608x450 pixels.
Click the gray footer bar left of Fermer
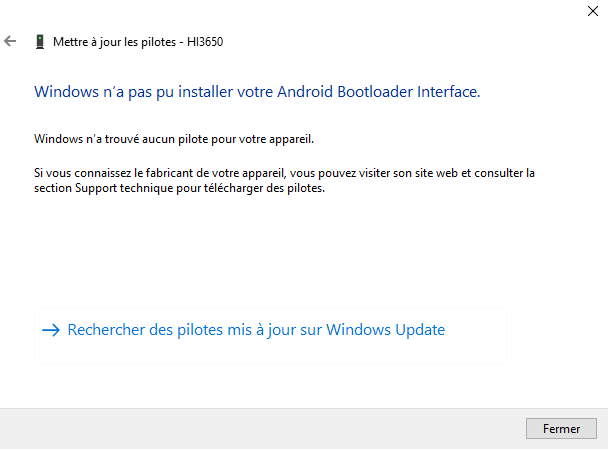(263, 429)
